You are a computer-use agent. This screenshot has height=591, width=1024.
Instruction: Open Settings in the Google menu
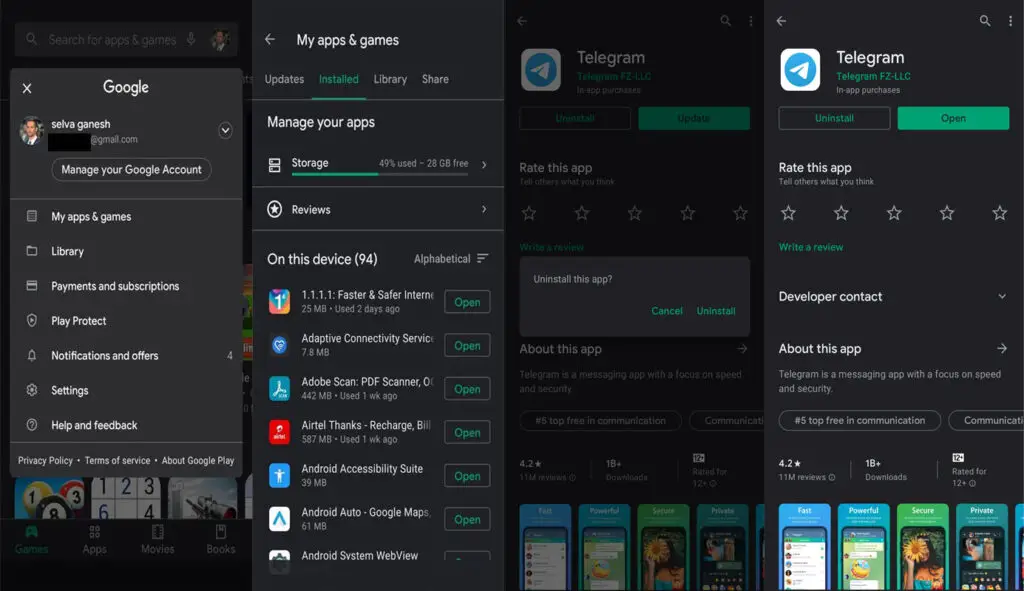(x=127, y=391)
